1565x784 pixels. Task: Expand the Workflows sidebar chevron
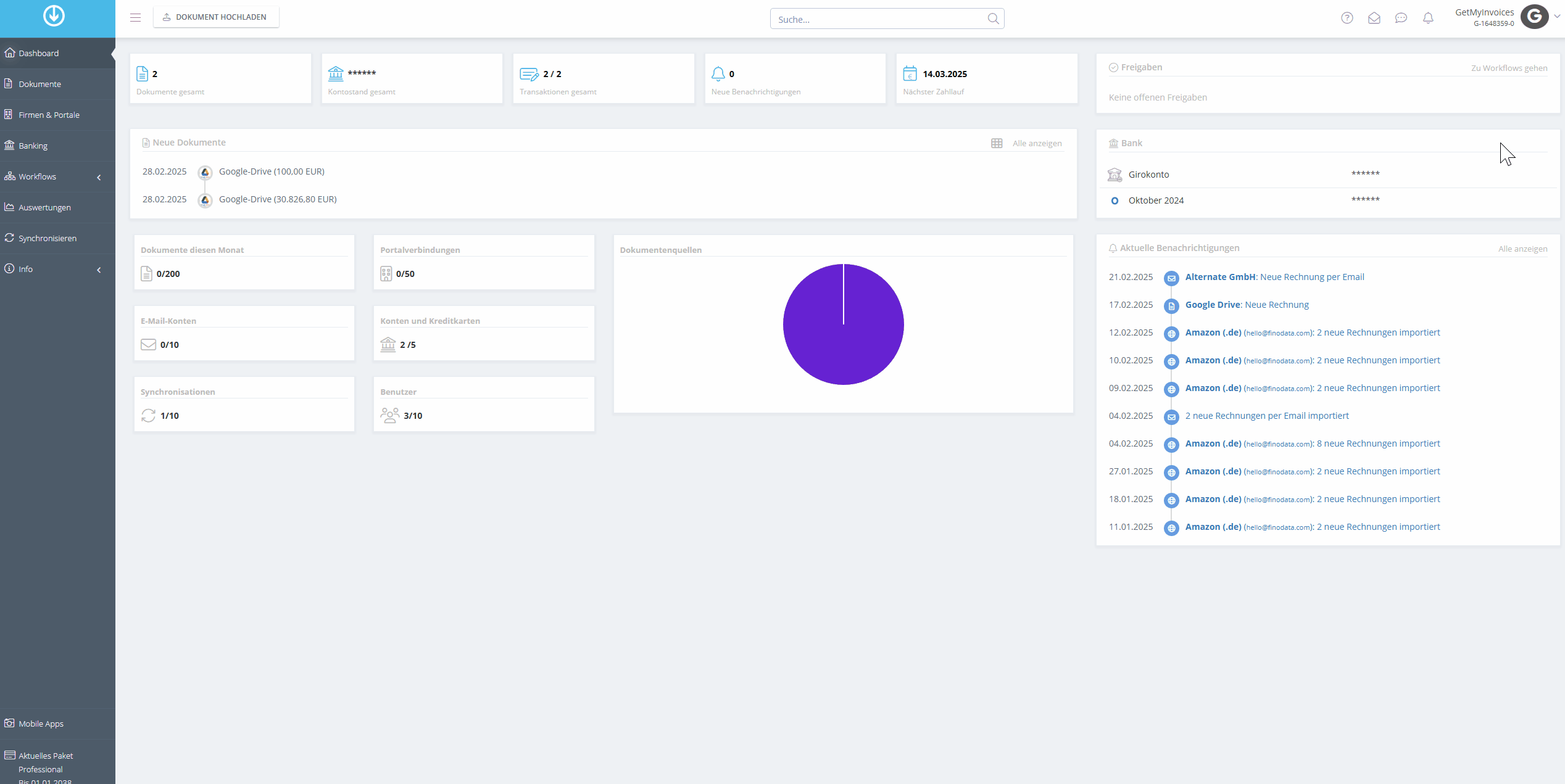[x=99, y=177]
